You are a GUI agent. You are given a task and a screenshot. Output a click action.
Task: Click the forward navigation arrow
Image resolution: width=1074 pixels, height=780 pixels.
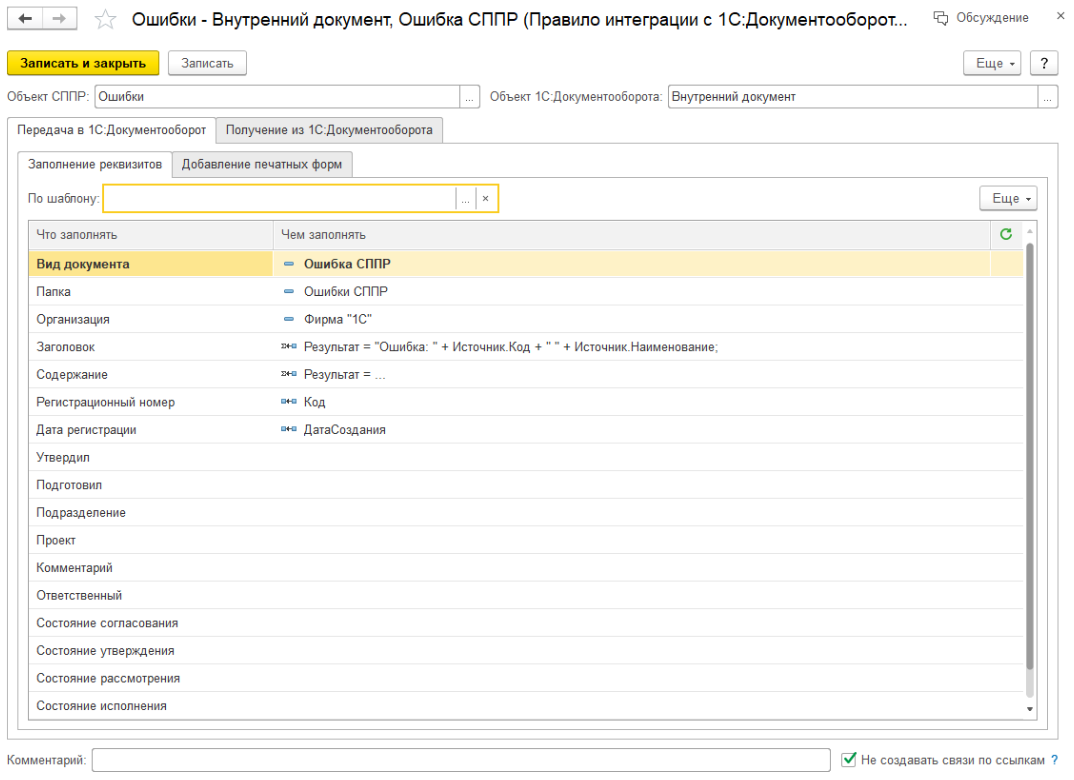pos(58,19)
